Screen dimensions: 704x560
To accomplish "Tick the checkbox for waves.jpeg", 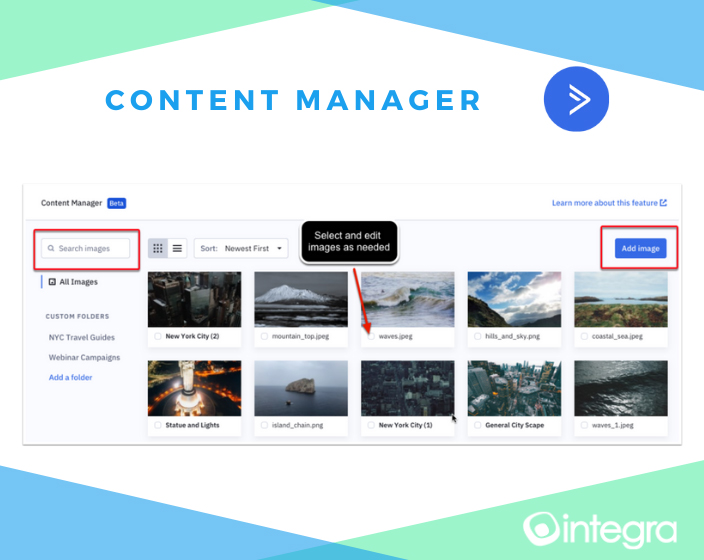I will coord(370,337).
